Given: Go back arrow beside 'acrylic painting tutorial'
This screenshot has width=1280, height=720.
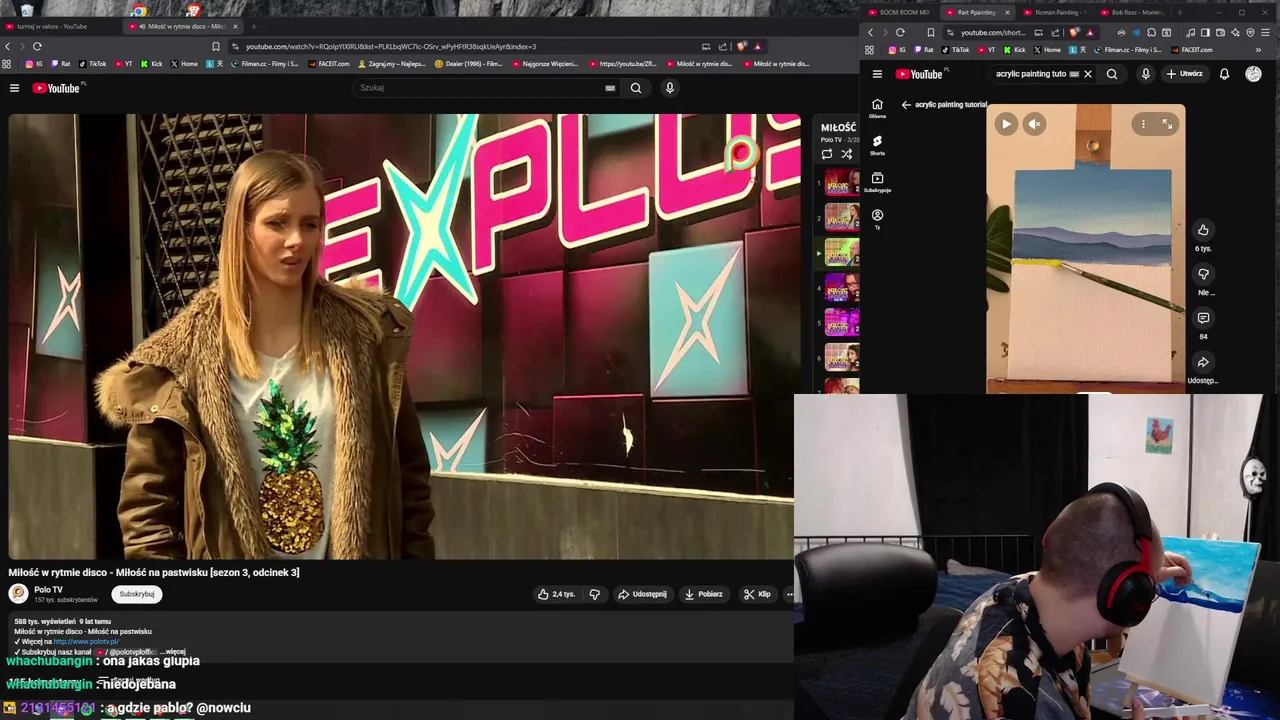Looking at the screenshot, I should 906,105.
